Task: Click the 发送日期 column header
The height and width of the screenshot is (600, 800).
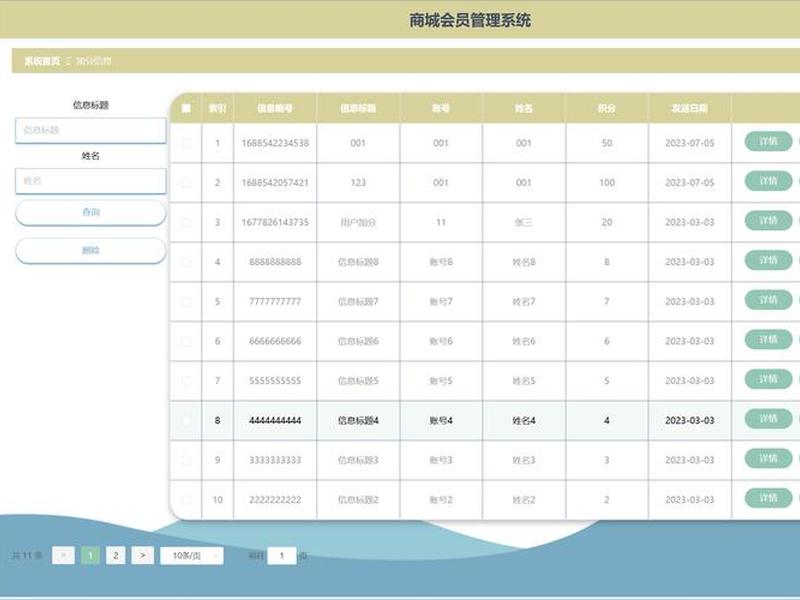Action: (x=690, y=108)
